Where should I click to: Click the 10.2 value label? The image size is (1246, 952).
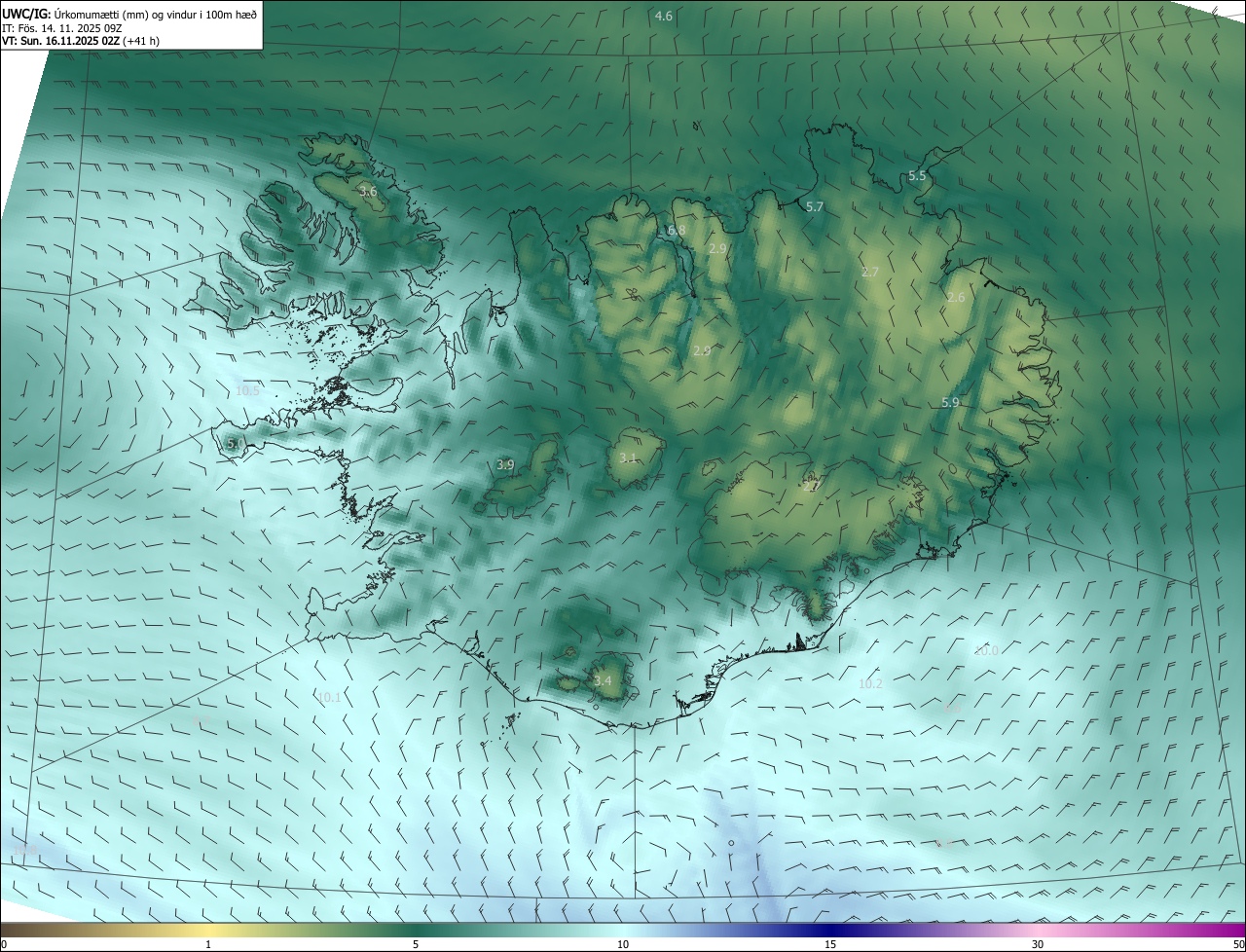tap(870, 683)
